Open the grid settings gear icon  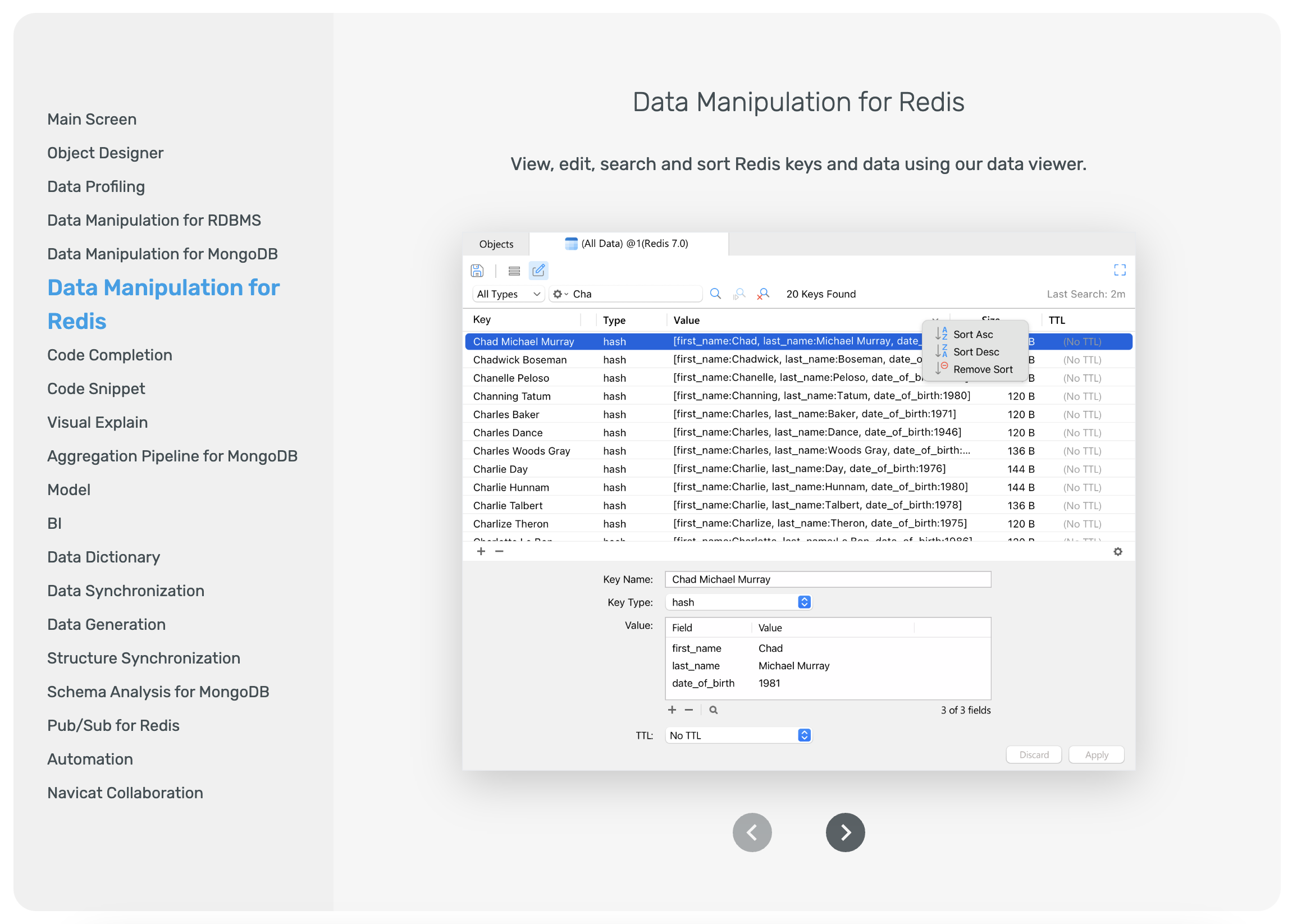click(1118, 551)
